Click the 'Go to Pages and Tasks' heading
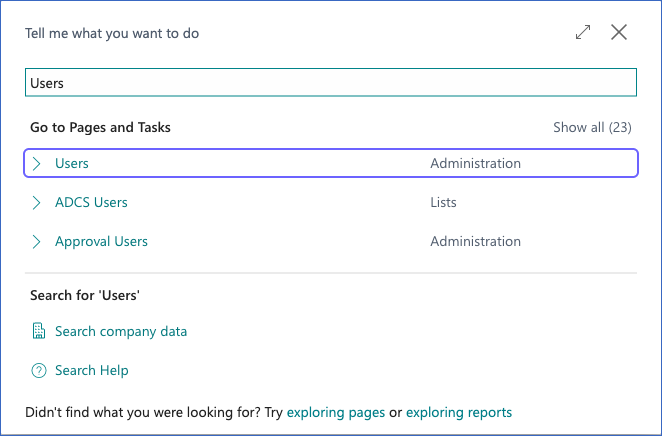Image resolution: width=662 pixels, height=436 pixels. [100, 127]
